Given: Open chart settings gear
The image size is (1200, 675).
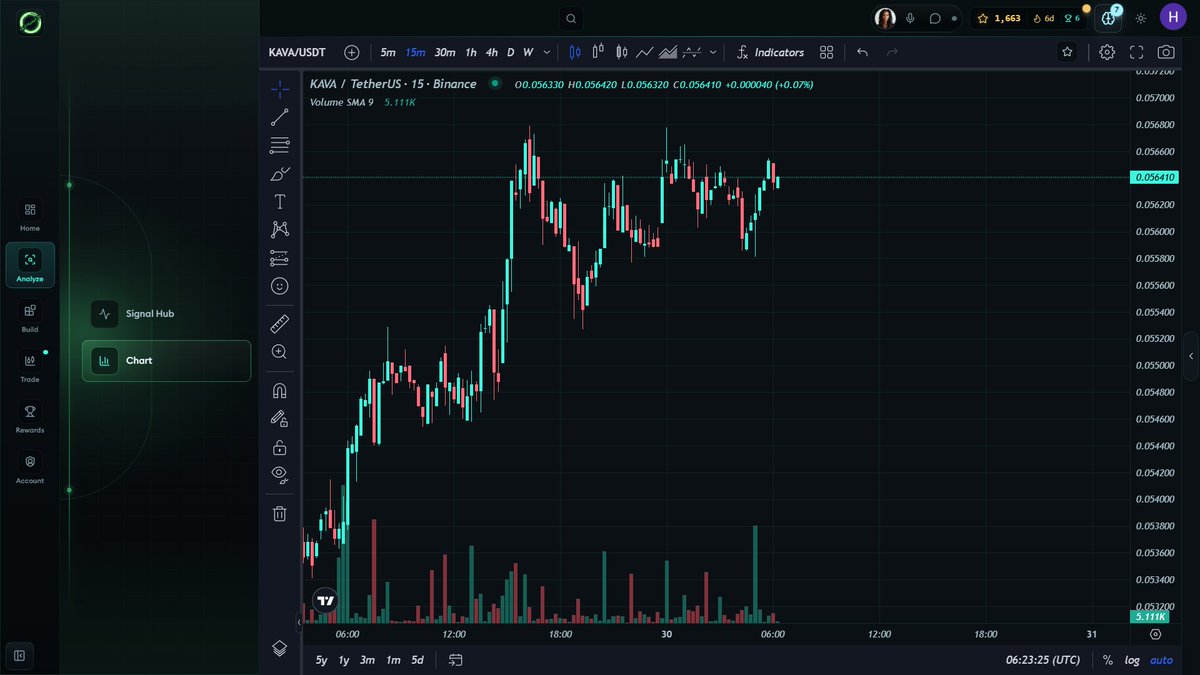Looking at the screenshot, I should pyautogui.click(x=1107, y=52).
